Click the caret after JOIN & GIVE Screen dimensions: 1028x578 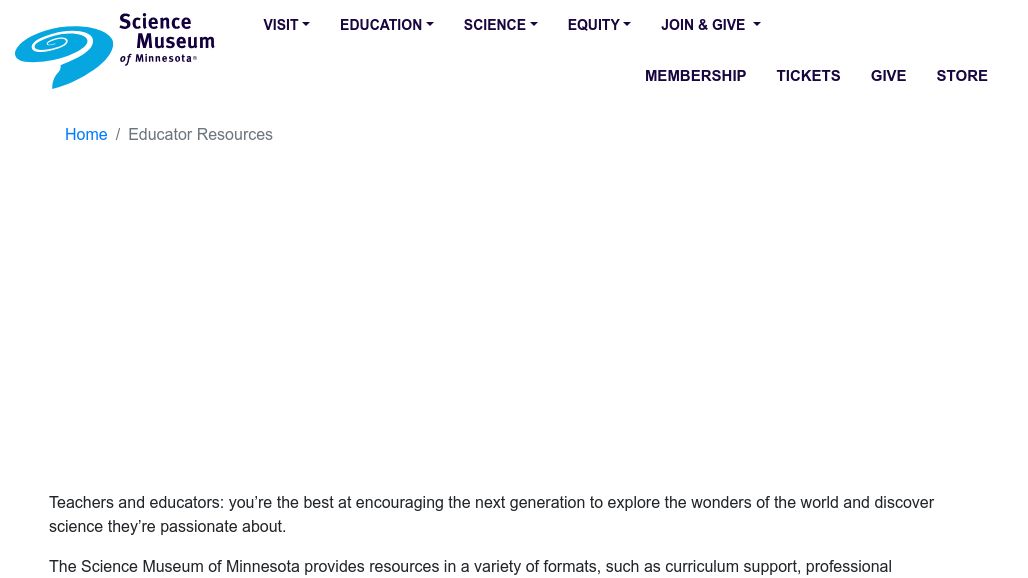click(757, 24)
